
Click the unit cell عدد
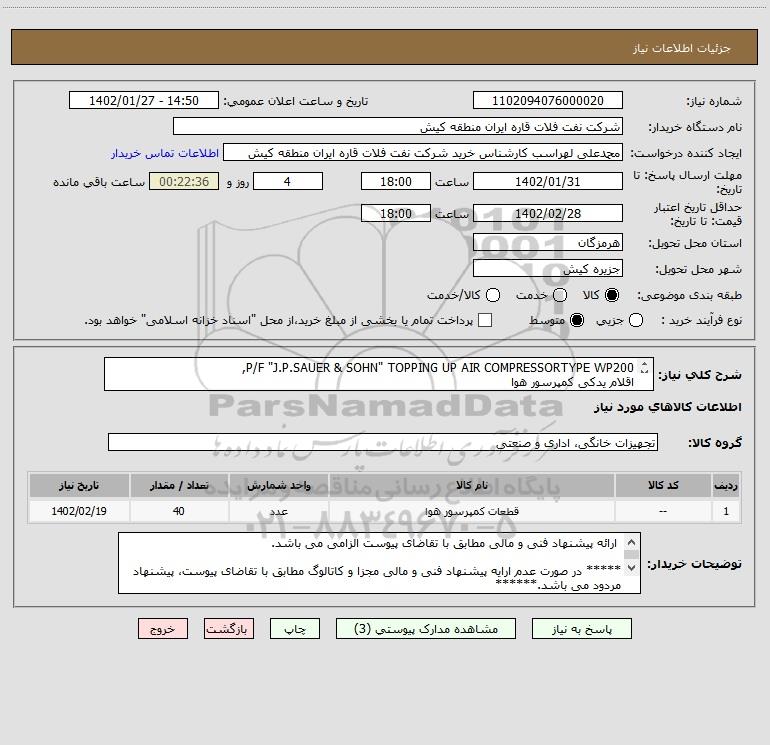coord(278,511)
